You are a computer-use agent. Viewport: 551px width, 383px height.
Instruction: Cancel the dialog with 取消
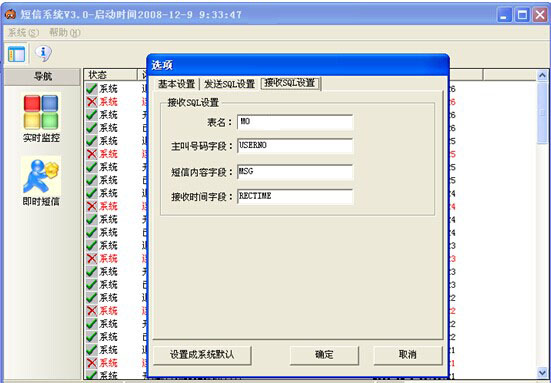point(408,355)
